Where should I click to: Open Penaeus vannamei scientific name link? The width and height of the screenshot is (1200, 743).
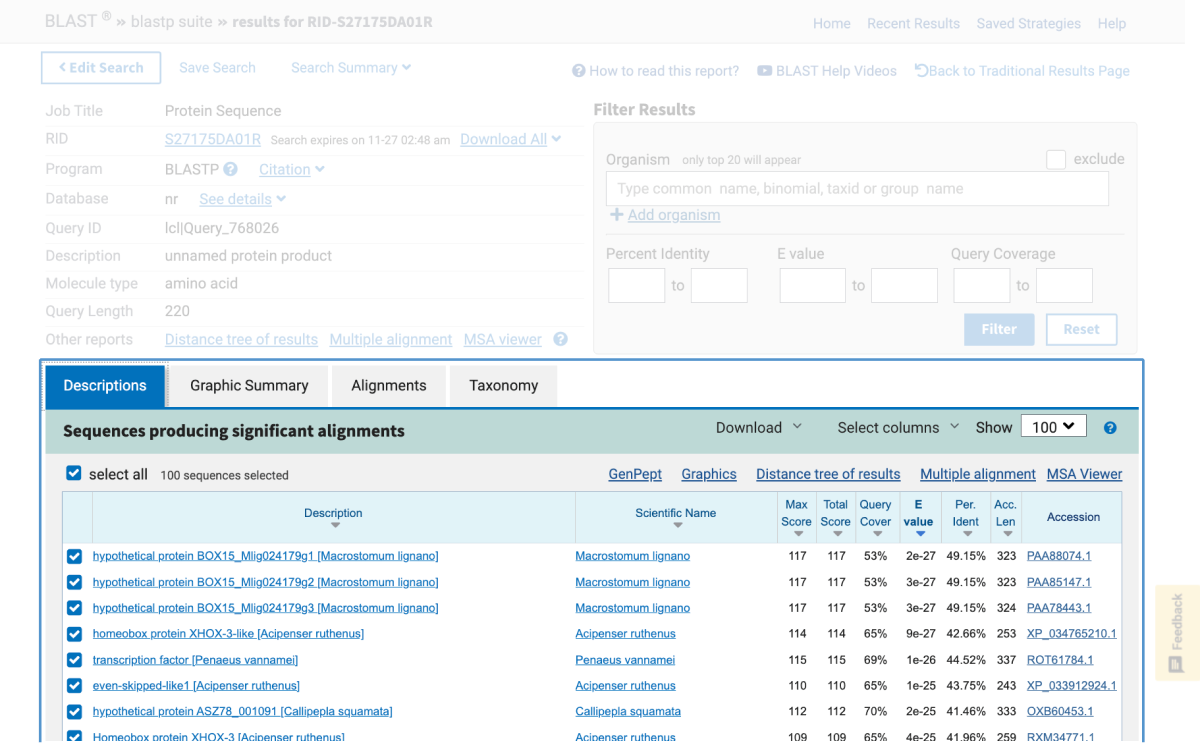tap(625, 660)
